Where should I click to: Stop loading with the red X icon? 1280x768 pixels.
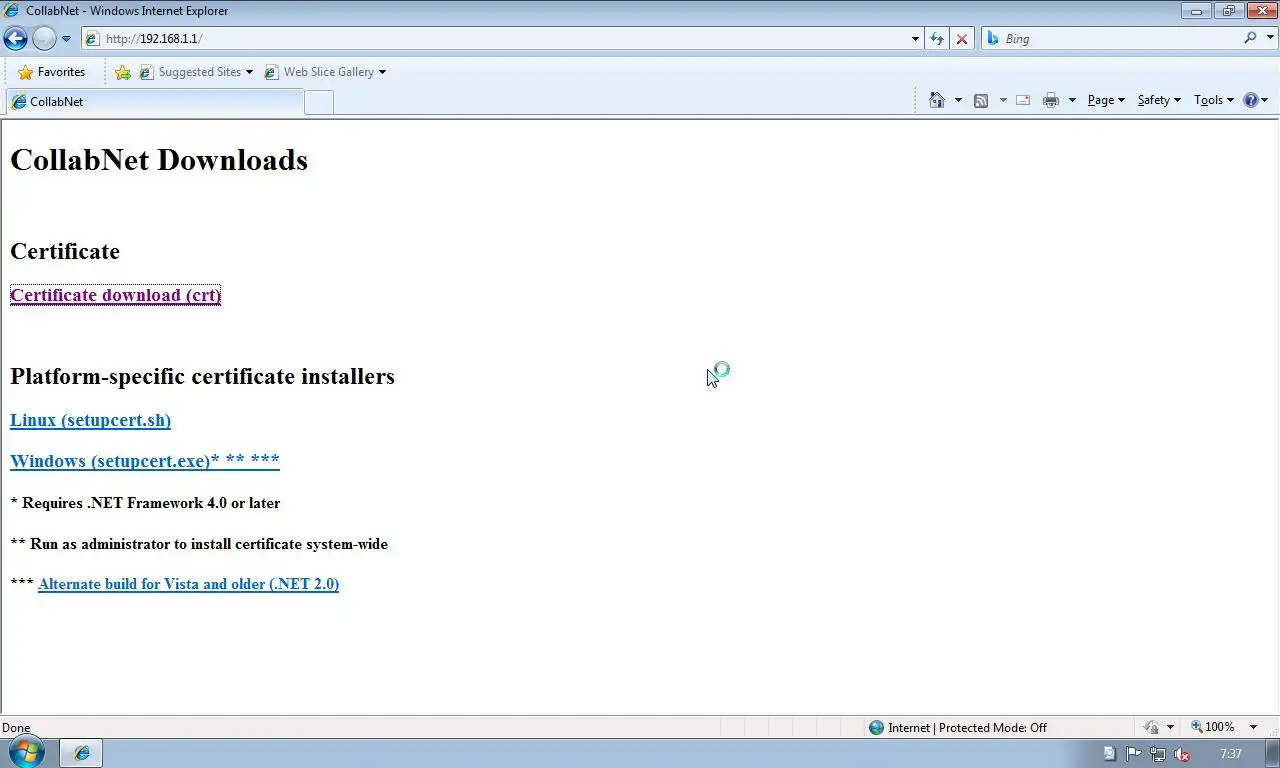point(962,39)
